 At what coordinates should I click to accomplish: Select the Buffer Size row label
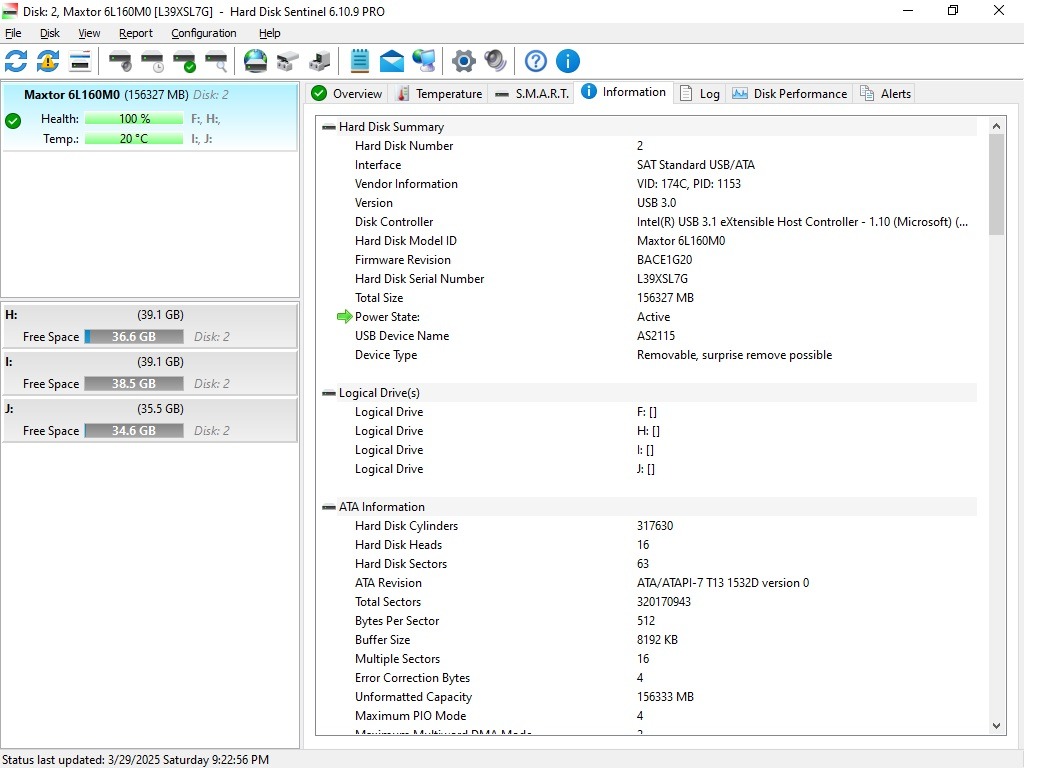point(382,640)
